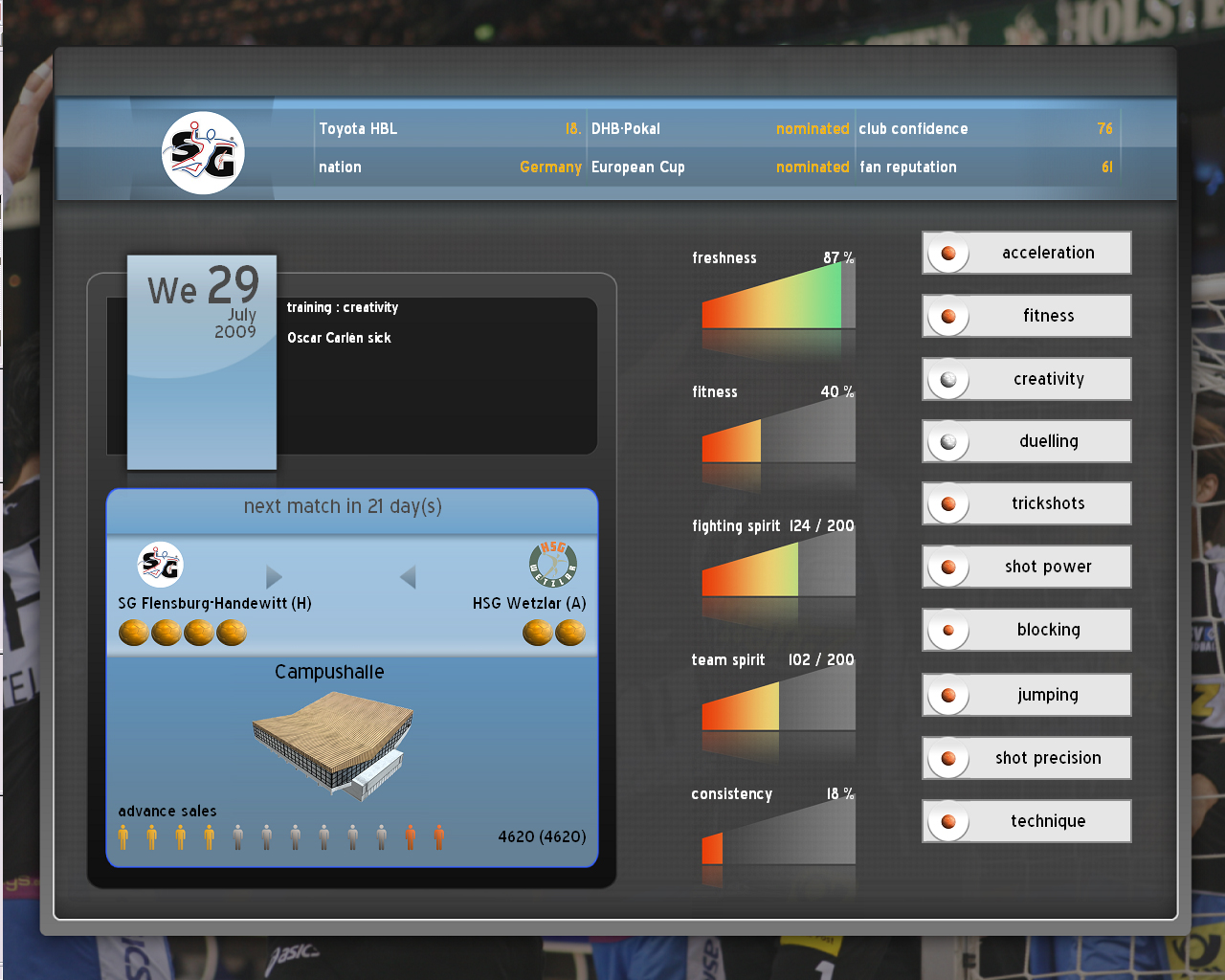Open the Toyota HBL league standing
Screen dimensions: 1225x980
click(450, 128)
